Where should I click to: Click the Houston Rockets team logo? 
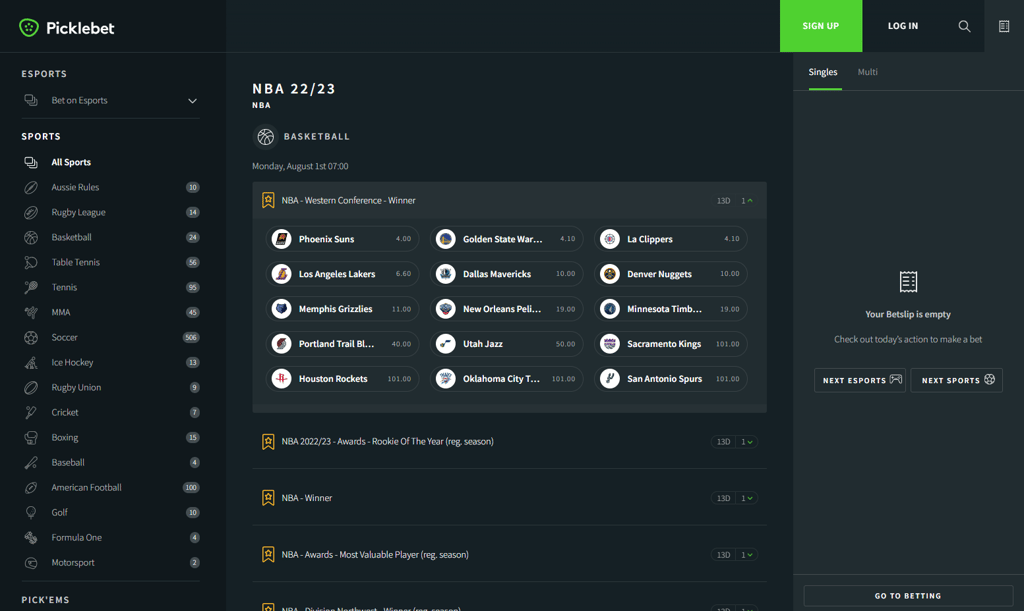coord(281,379)
